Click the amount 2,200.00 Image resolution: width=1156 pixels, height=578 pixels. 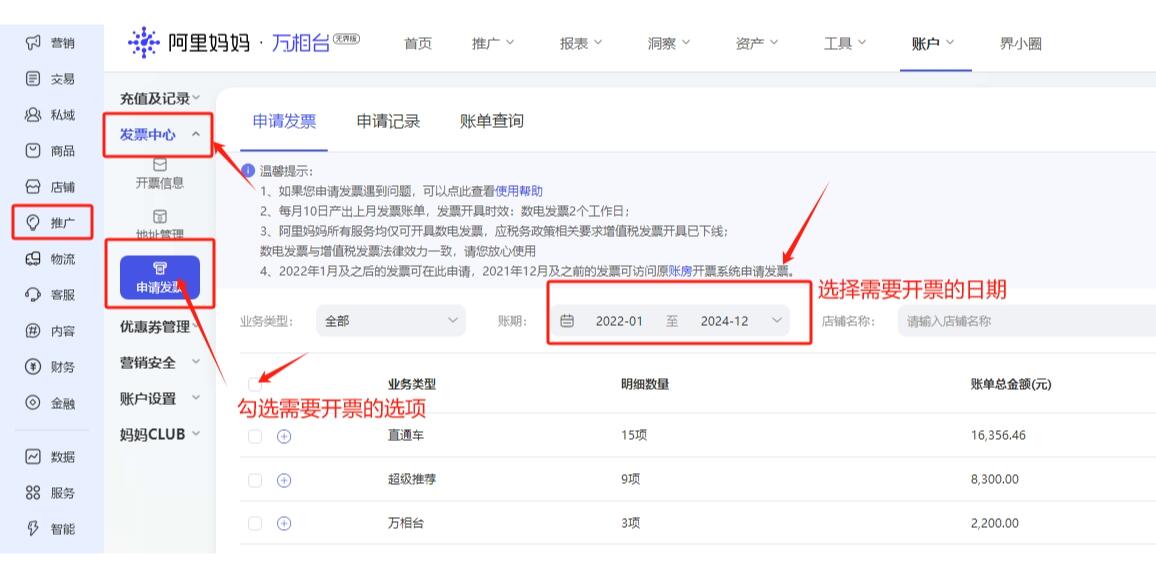(995, 523)
